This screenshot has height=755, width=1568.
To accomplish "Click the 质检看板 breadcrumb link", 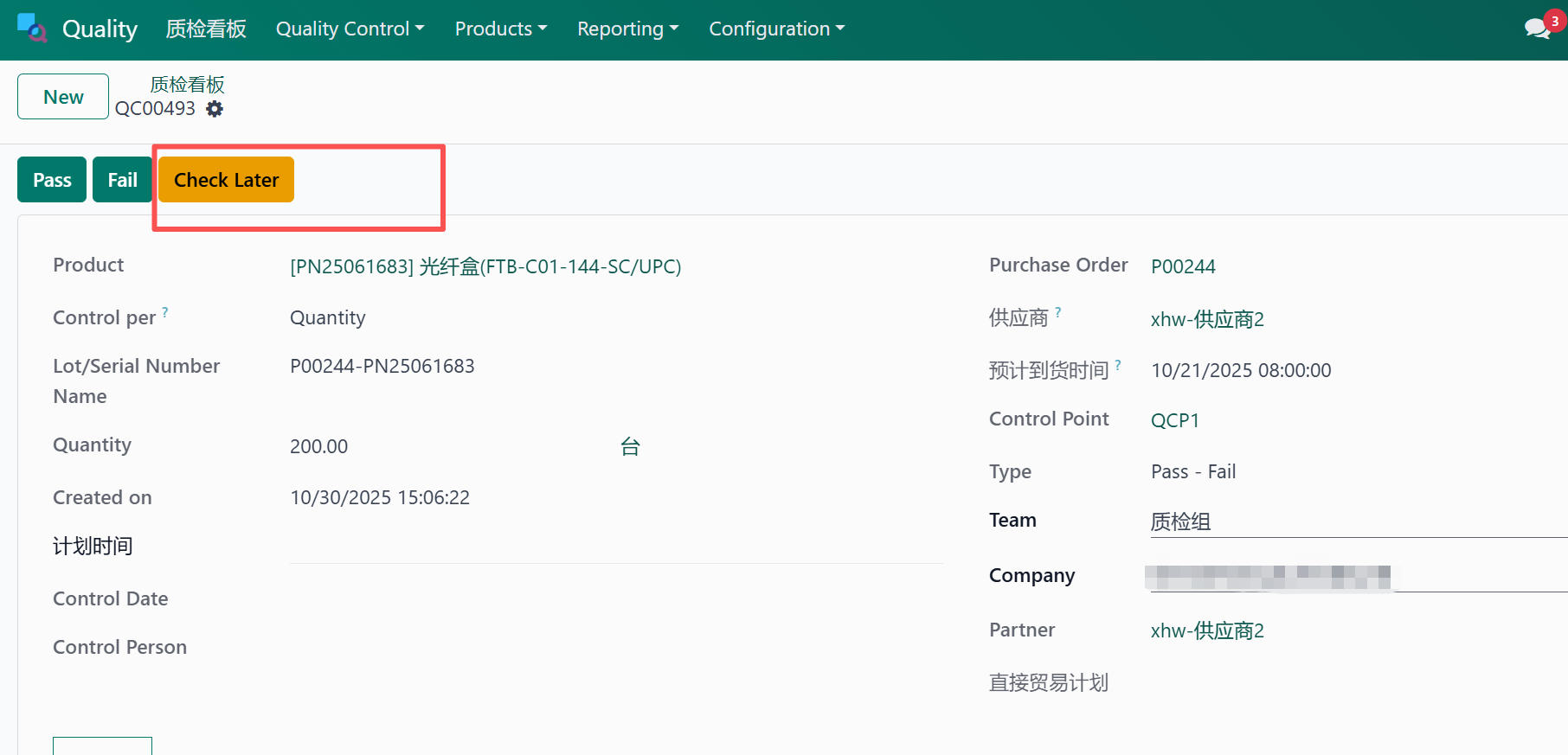I will [187, 85].
